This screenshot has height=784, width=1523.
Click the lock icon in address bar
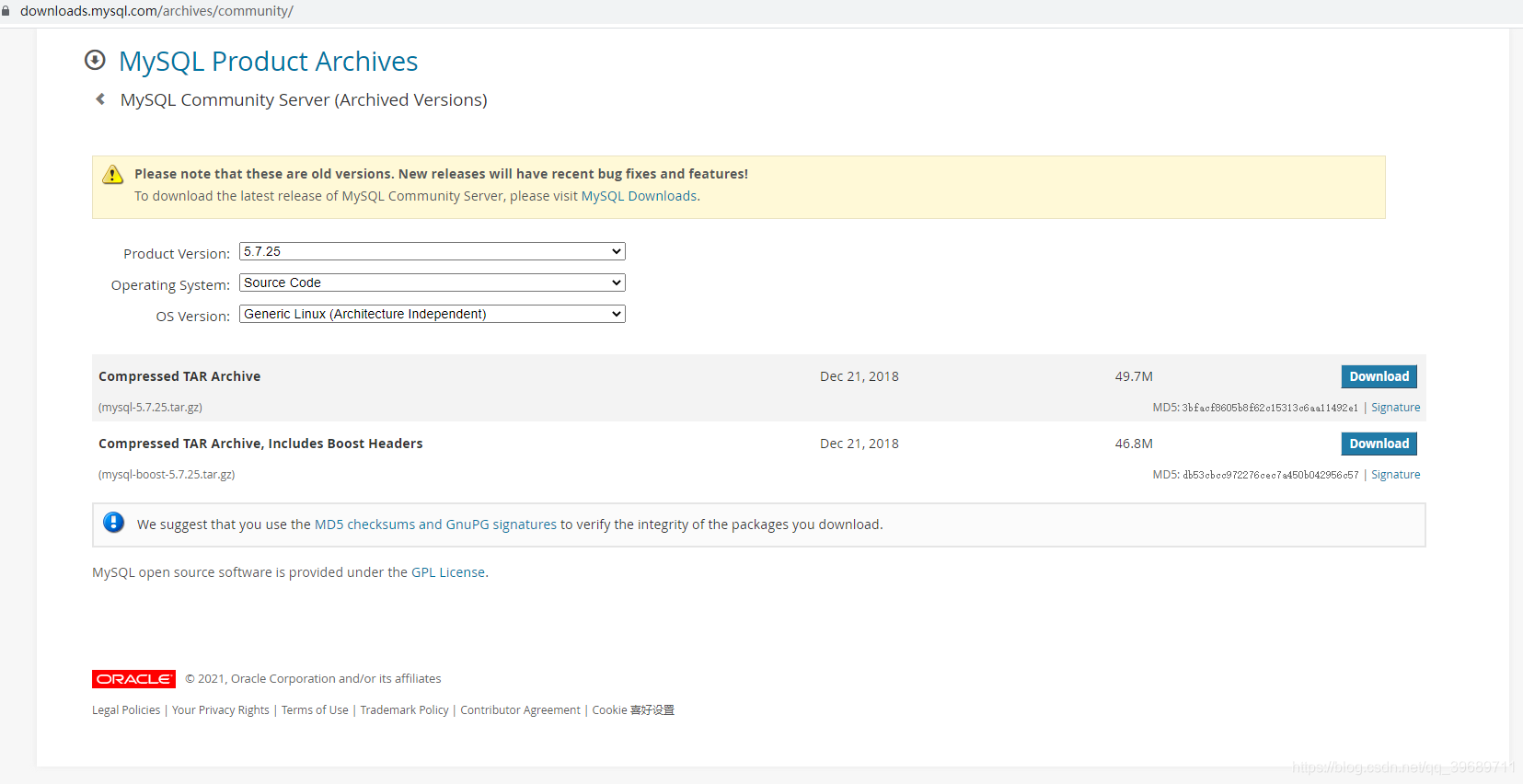6,11
